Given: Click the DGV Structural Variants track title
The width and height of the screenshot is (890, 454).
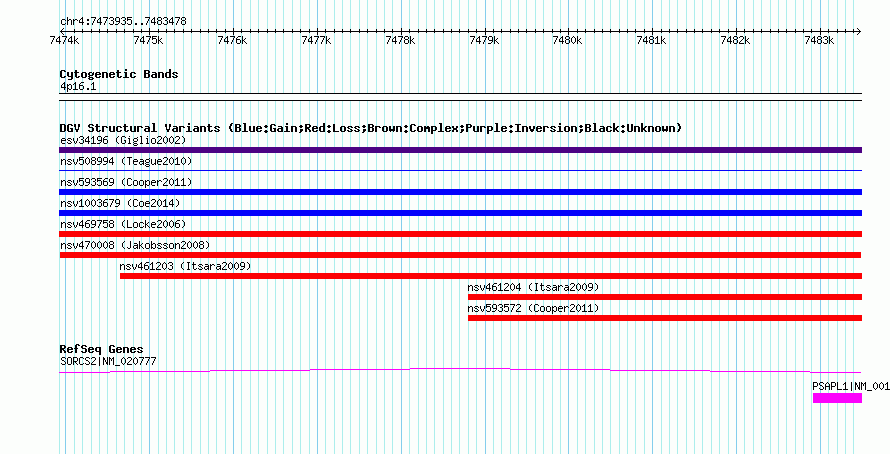Looking at the screenshot, I should pyautogui.click(x=371, y=128).
